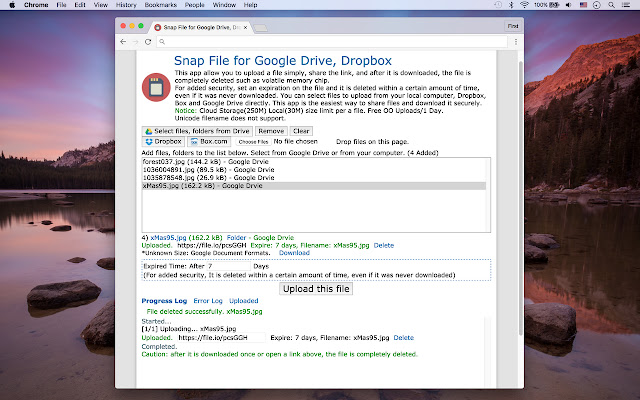The image size is (640, 400).
Task: Select 1035878548.jpg in the file list
Action: 313,178
